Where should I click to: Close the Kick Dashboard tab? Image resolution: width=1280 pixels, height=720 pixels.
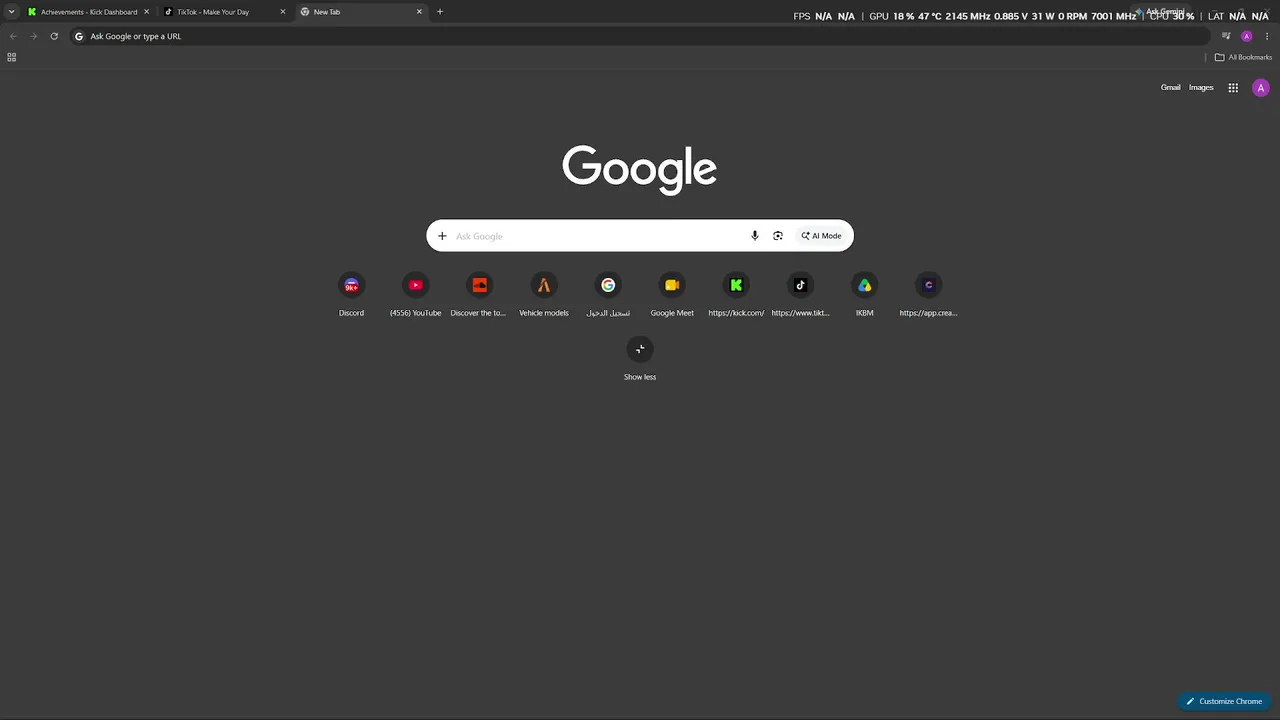[x=146, y=12]
